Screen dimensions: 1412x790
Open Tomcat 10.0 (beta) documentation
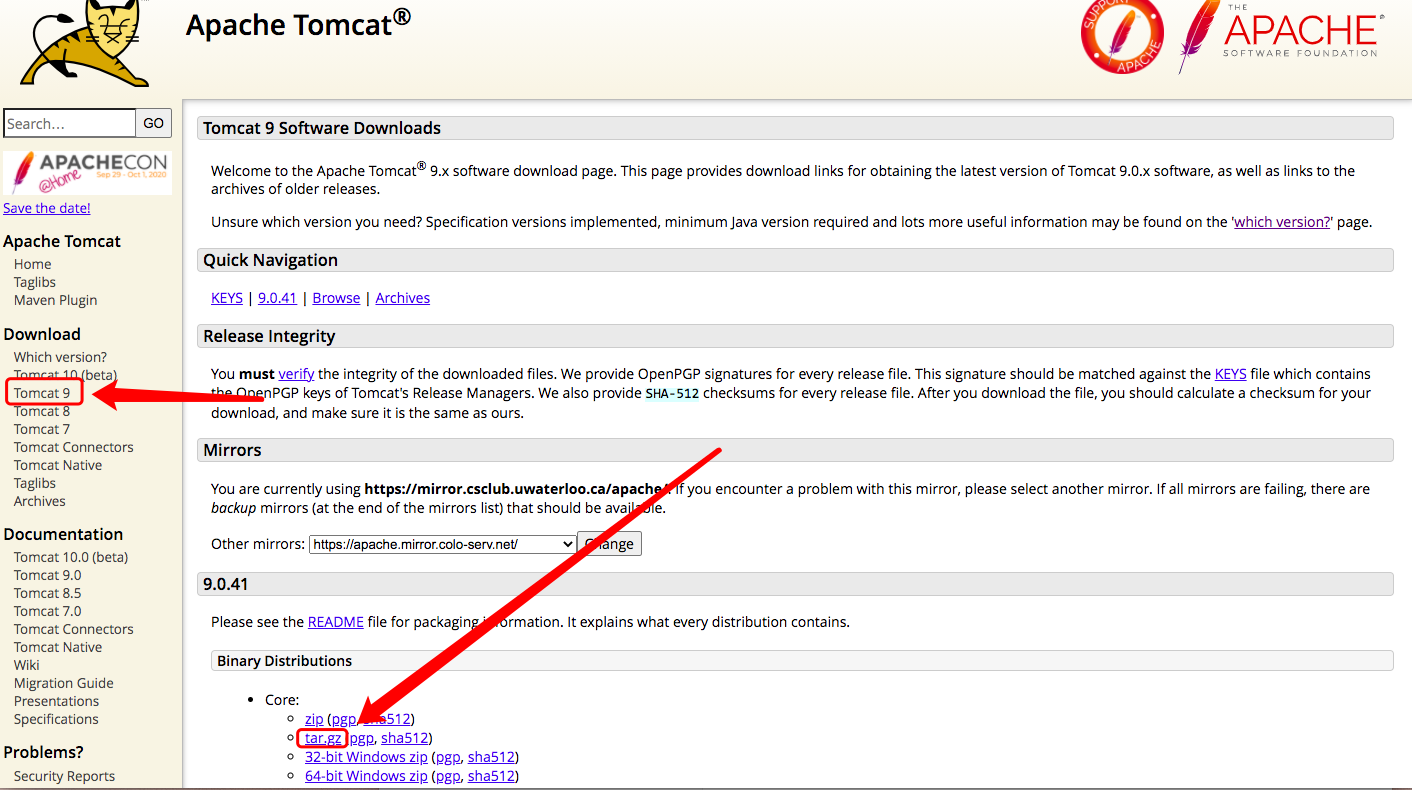[x=71, y=557]
